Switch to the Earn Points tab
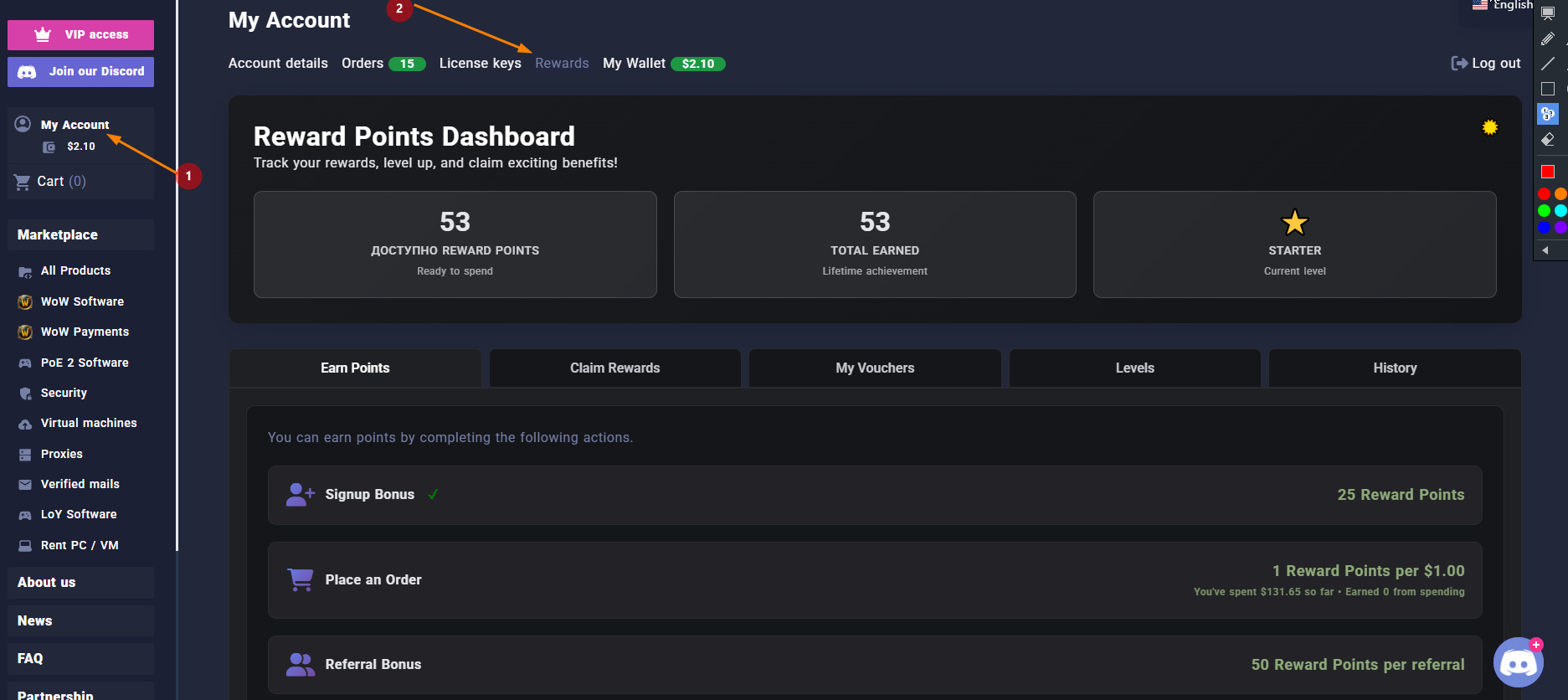Image resolution: width=1568 pixels, height=700 pixels. [x=355, y=368]
